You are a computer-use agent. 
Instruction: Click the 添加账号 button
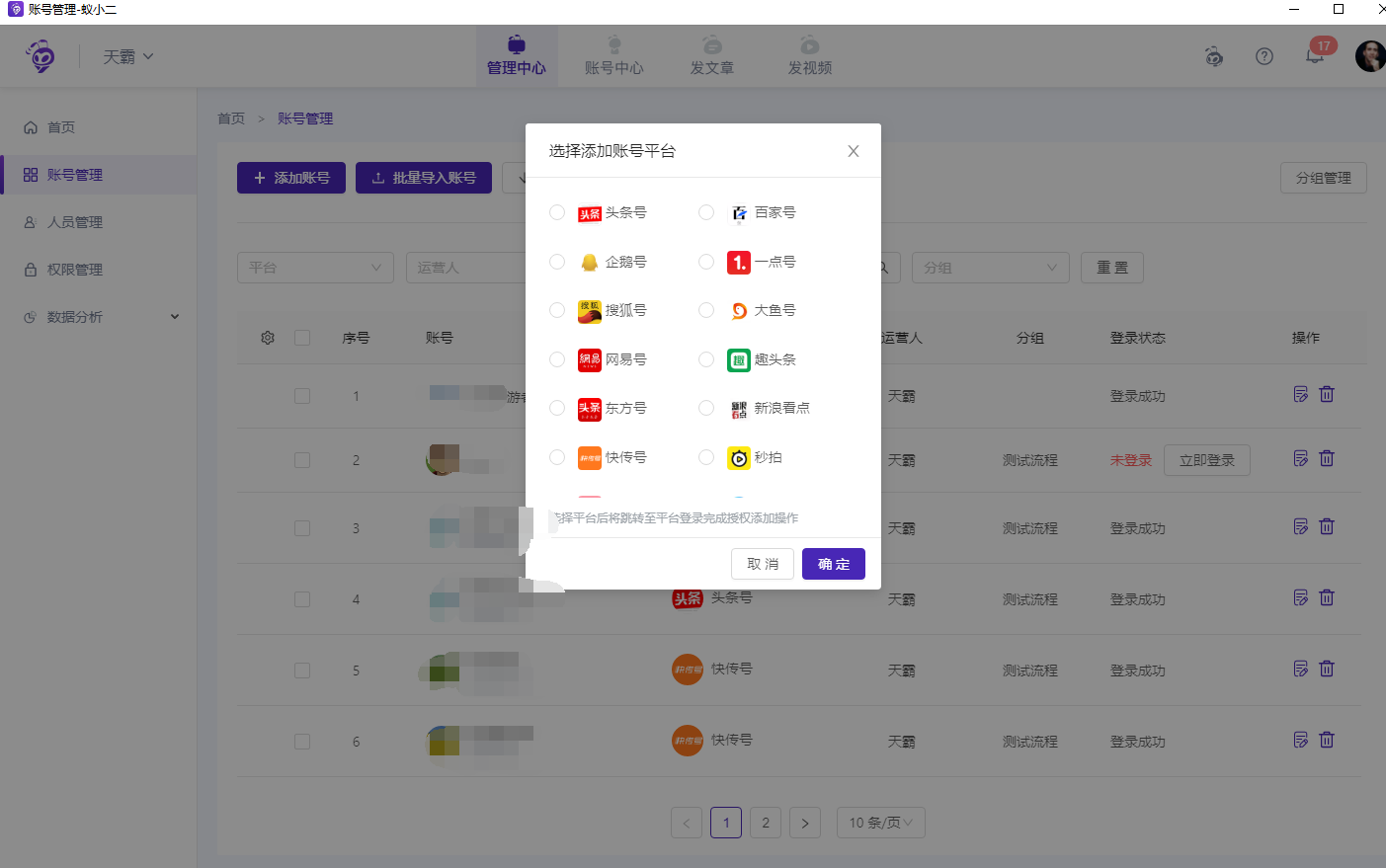click(x=291, y=178)
